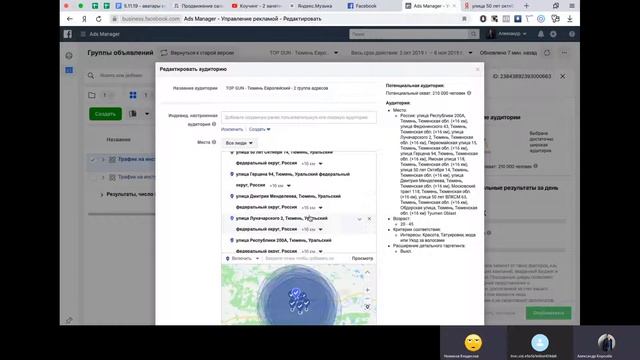Click the search icon in the filter bar
Screen dimensions: 640x360
[x=91, y=75]
